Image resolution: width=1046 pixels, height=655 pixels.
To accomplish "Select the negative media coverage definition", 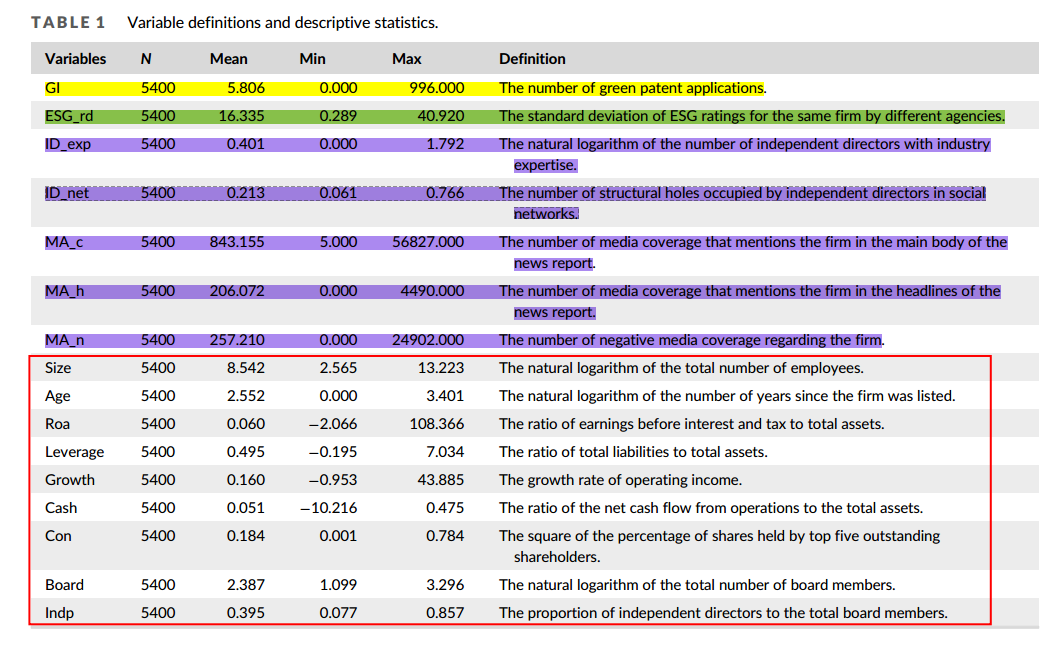I will (x=691, y=340).
